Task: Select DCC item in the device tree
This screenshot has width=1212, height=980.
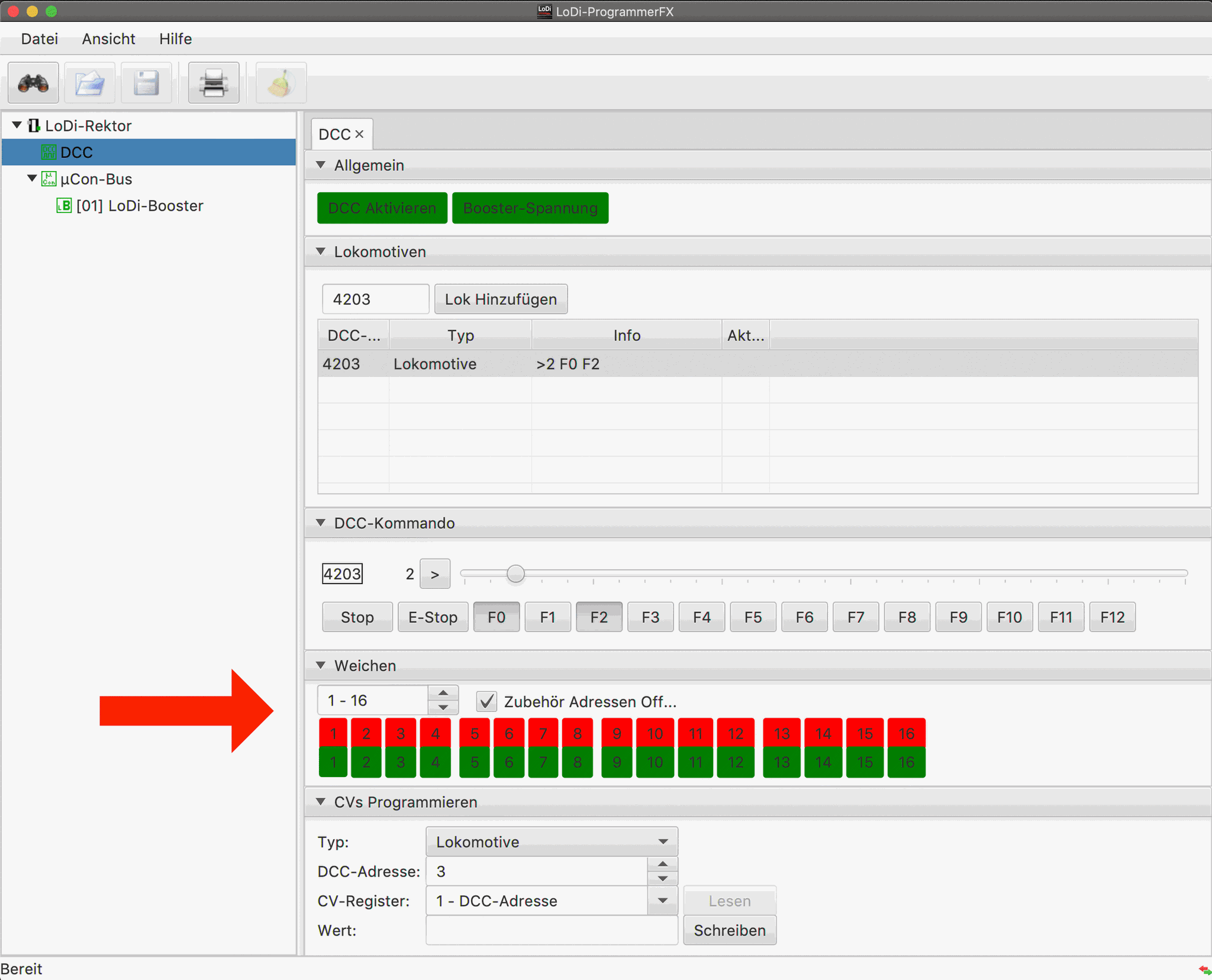Action: [149, 152]
